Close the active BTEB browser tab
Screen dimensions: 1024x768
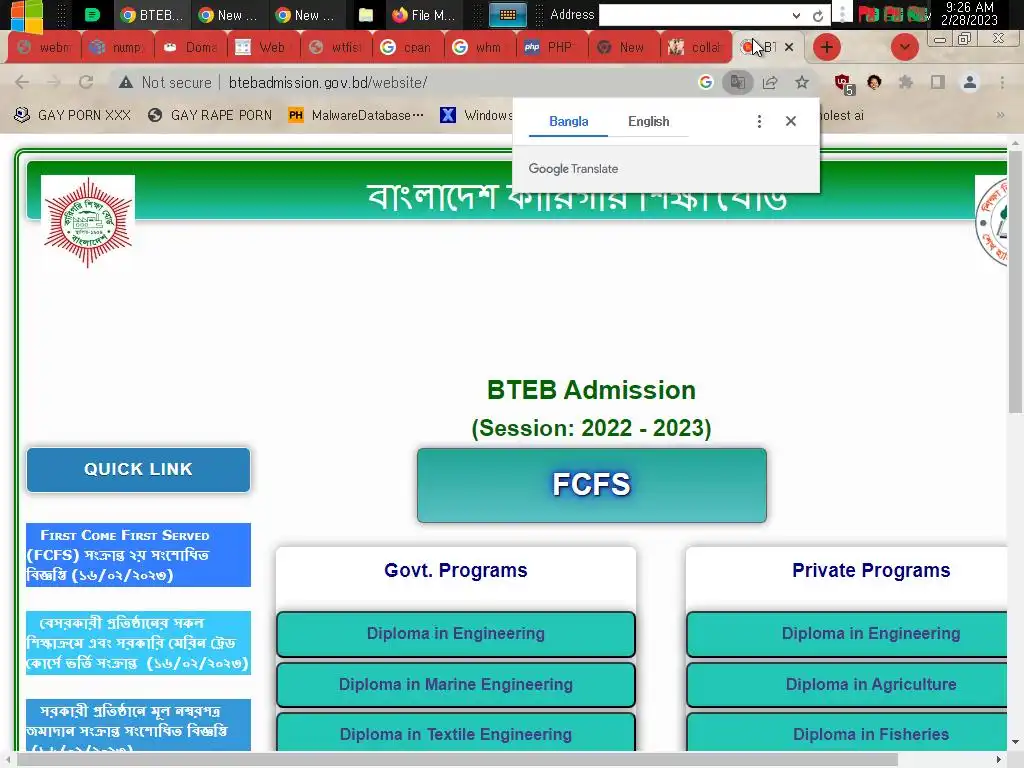[789, 47]
